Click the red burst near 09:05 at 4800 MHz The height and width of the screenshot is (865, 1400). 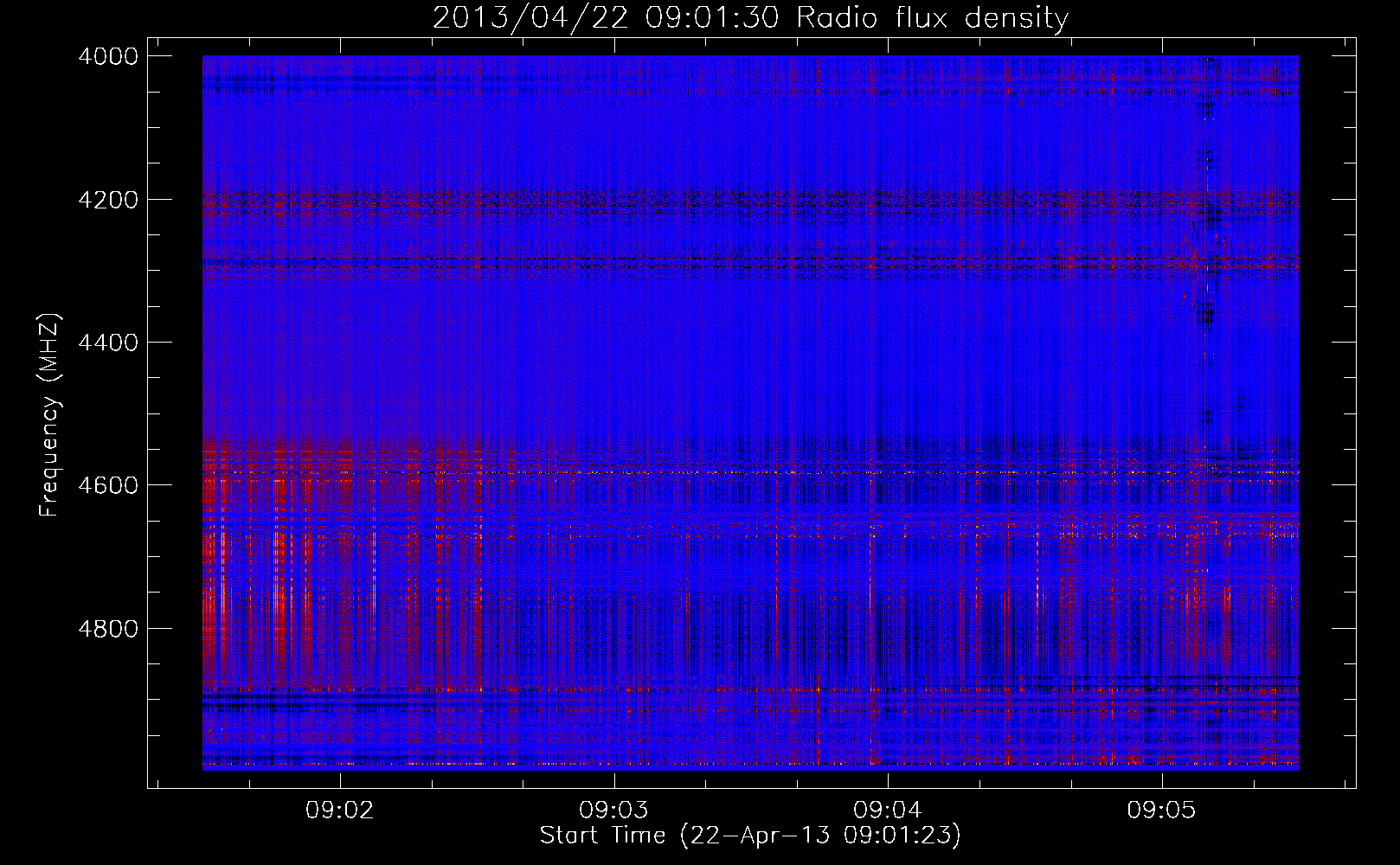click(1192, 623)
